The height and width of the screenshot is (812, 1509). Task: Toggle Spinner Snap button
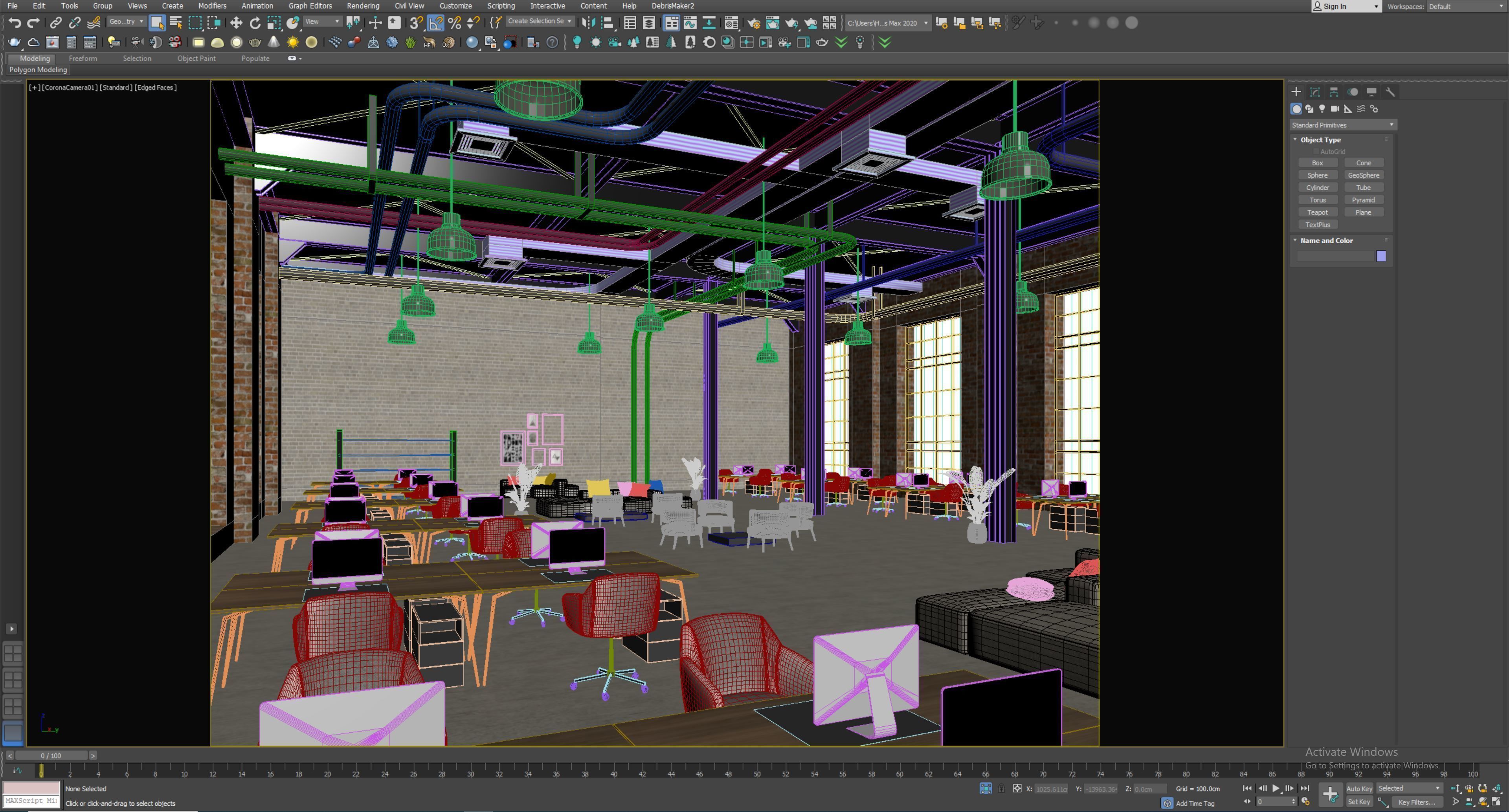(473, 23)
